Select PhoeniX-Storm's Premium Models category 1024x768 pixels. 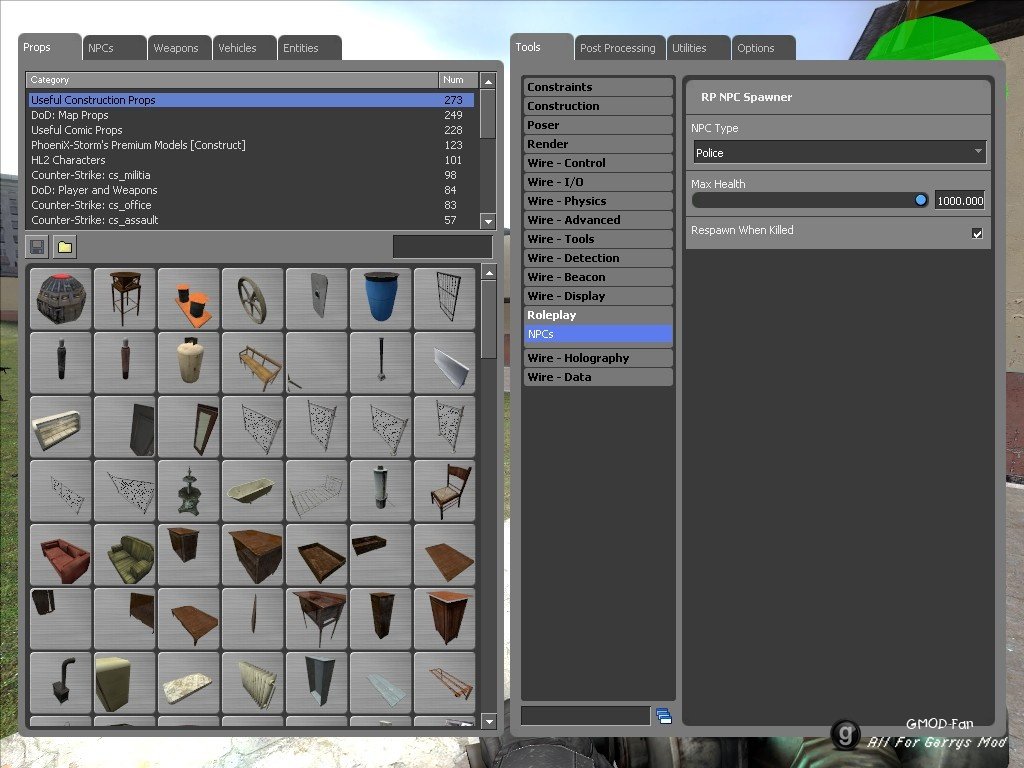point(252,145)
